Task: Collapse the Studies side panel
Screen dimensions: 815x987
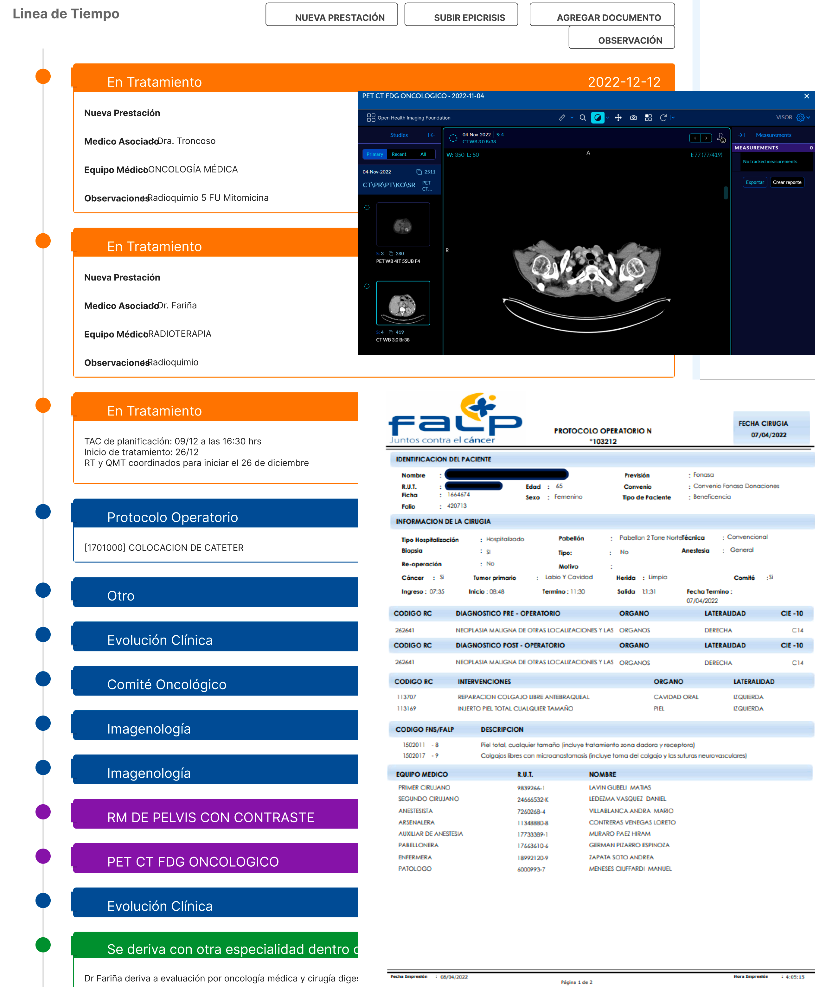Action: pos(430,134)
